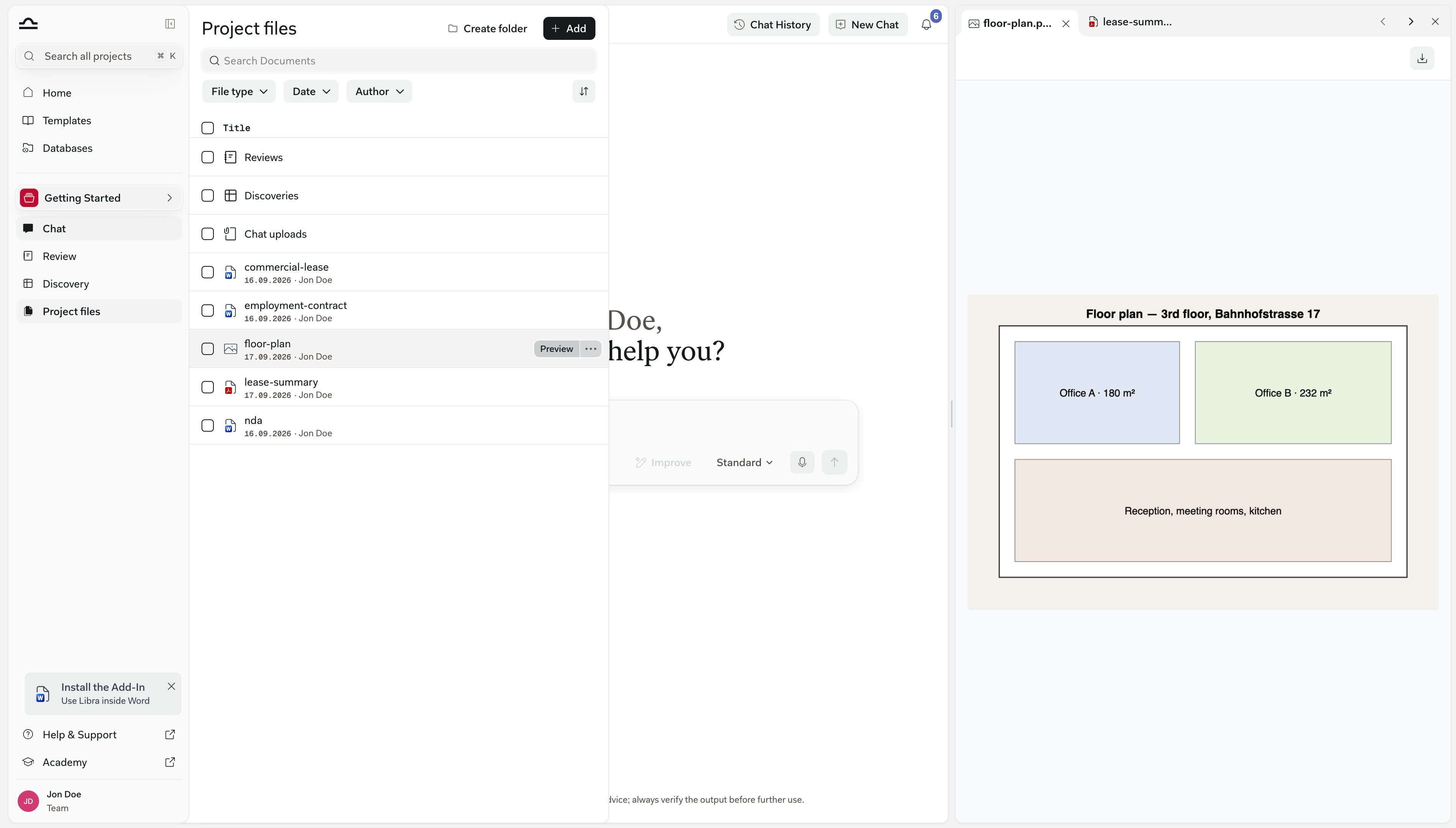Open Discovery in the sidebar
The width and height of the screenshot is (1456, 828).
tap(99, 284)
